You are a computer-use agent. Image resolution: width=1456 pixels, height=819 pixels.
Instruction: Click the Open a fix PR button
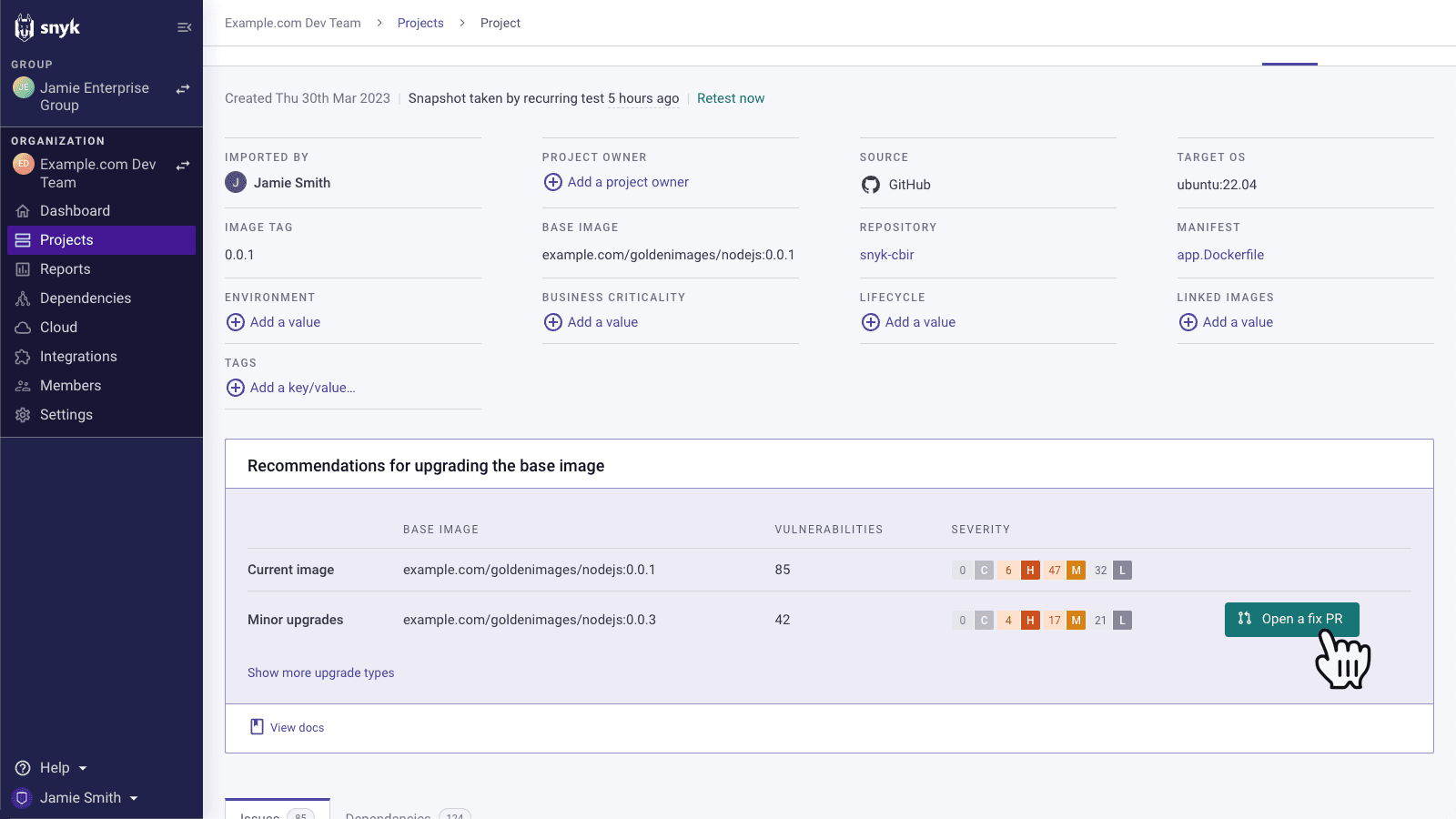1291,620
